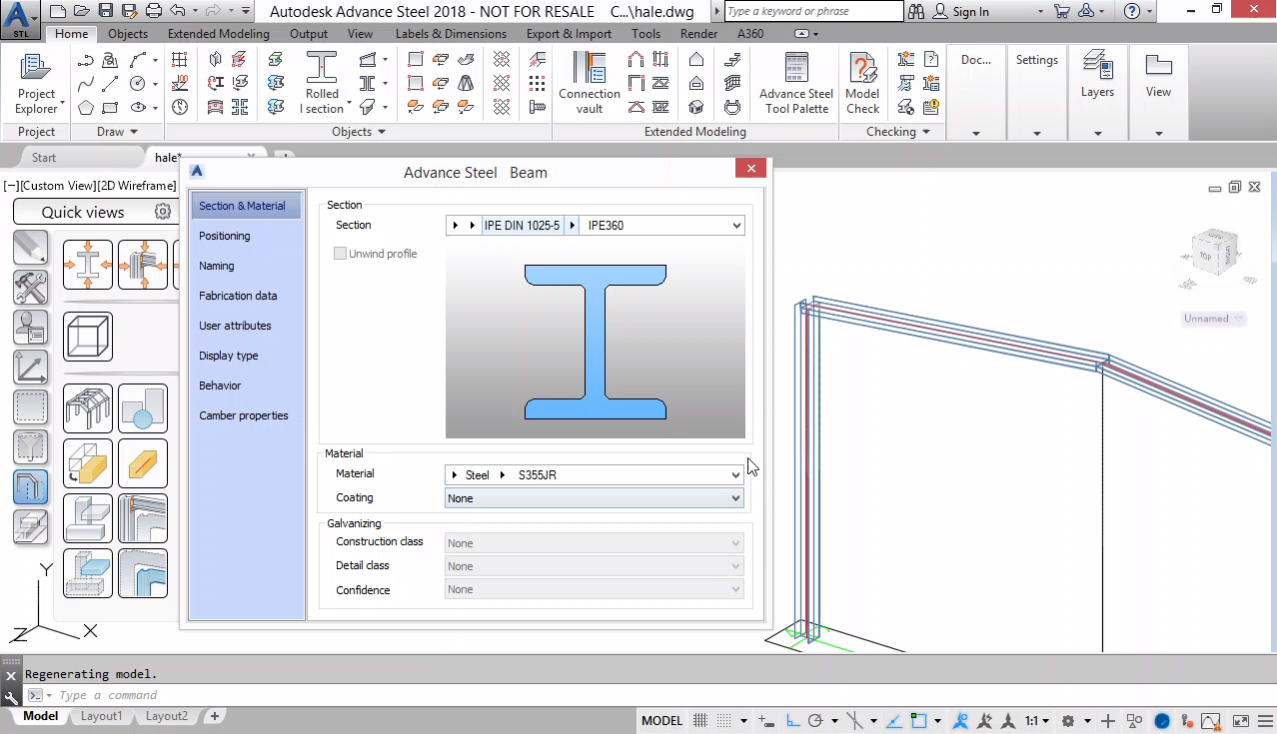This screenshot has width=1277, height=734.
Task: Toggle the Unwind profile checkbox
Action: pos(340,254)
